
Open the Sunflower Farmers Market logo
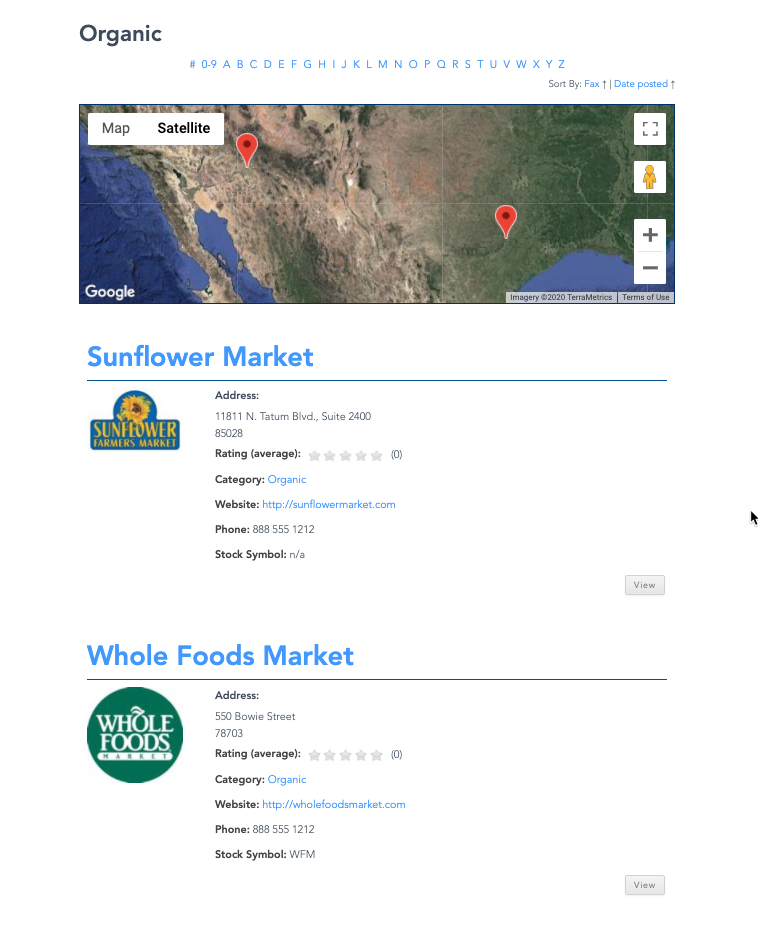tap(135, 421)
